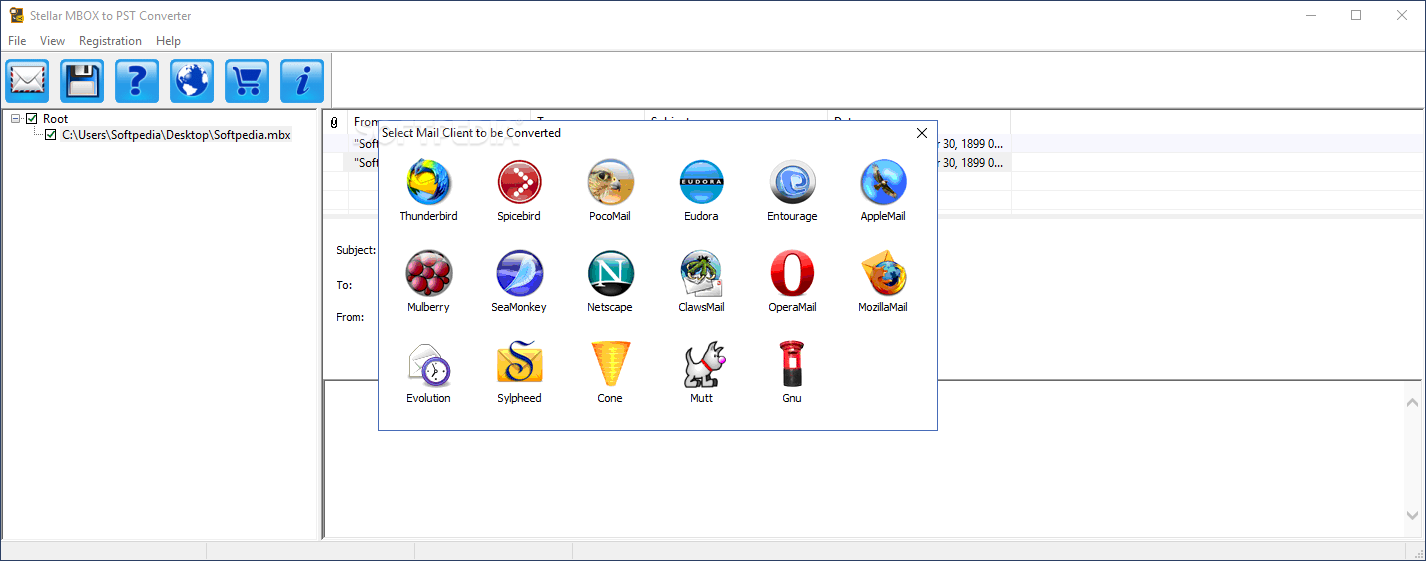Click the Root label in the tree

[55, 119]
